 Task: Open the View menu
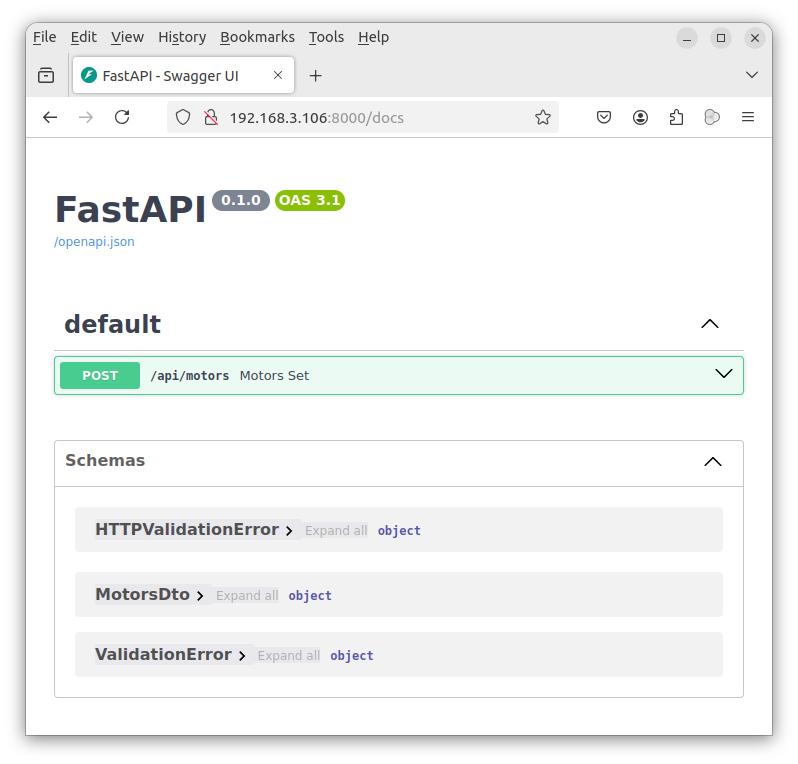point(127,37)
